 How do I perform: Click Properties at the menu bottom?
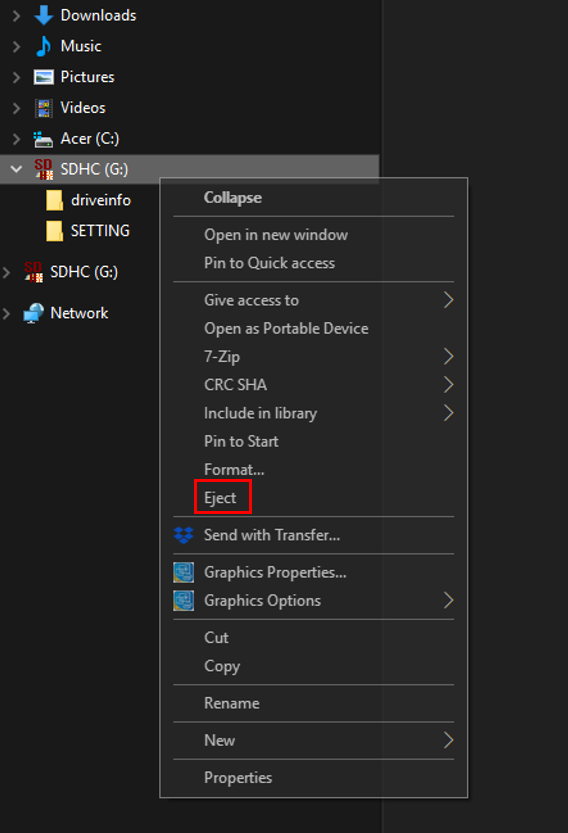(x=238, y=778)
